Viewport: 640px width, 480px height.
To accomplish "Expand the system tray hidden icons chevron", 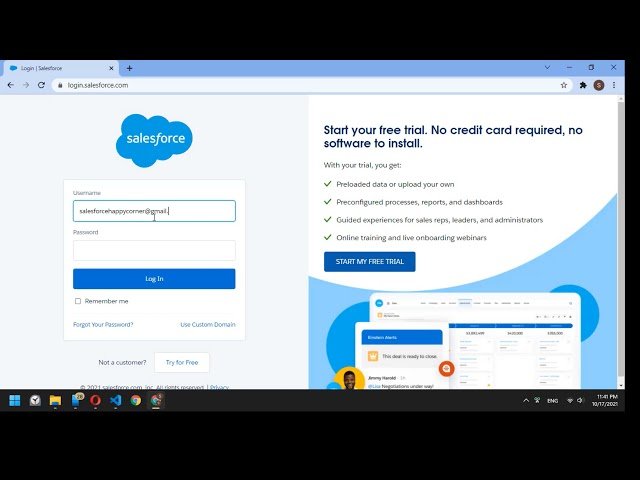I will tap(526, 400).
